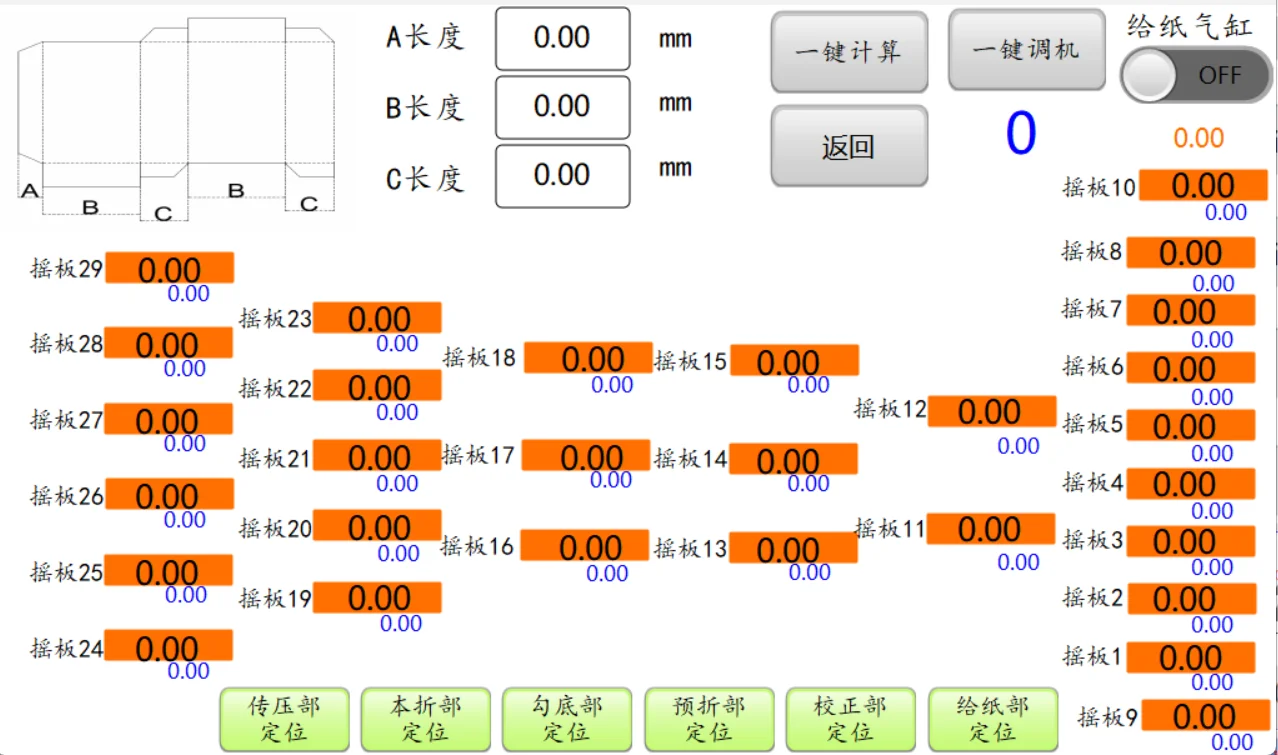
Task: Edit the 摇板21 orange value field
Action: pyautogui.click(x=378, y=456)
